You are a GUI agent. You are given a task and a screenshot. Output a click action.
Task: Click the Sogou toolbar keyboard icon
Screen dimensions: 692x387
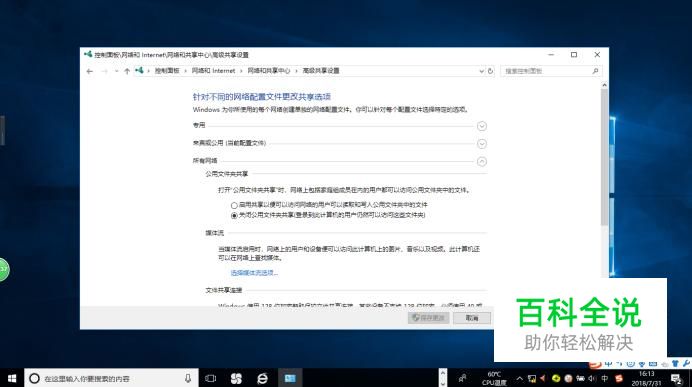tap(653, 364)
